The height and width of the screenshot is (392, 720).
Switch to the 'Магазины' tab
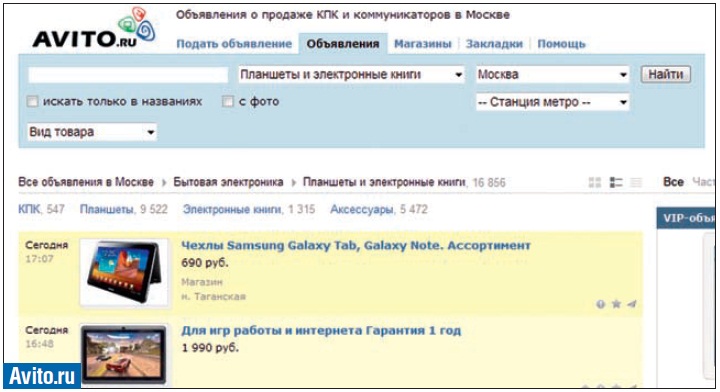(x=422, y=44)
